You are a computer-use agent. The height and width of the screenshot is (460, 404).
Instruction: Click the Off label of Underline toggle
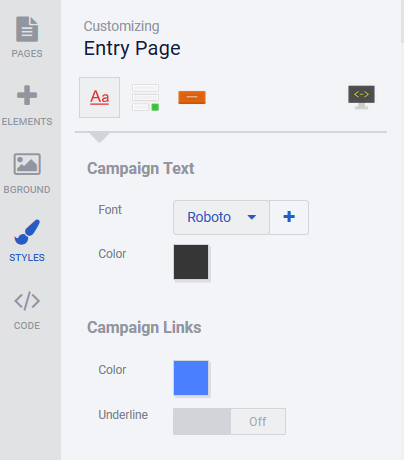point(258,422)
